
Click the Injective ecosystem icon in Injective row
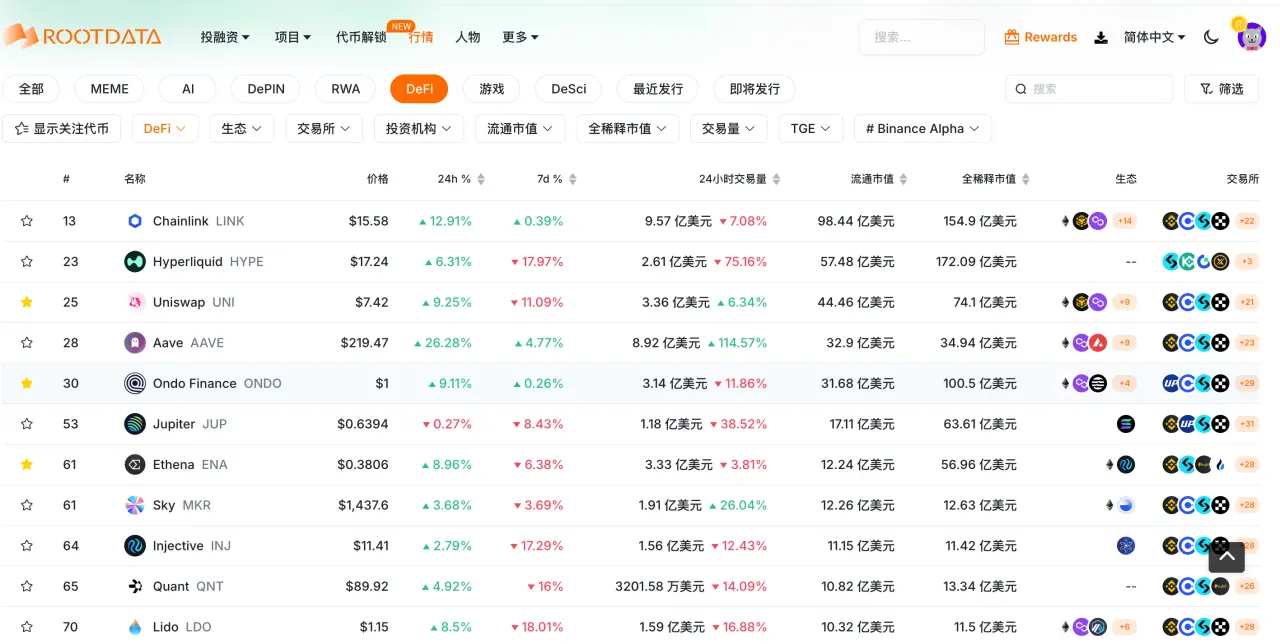1126,546
